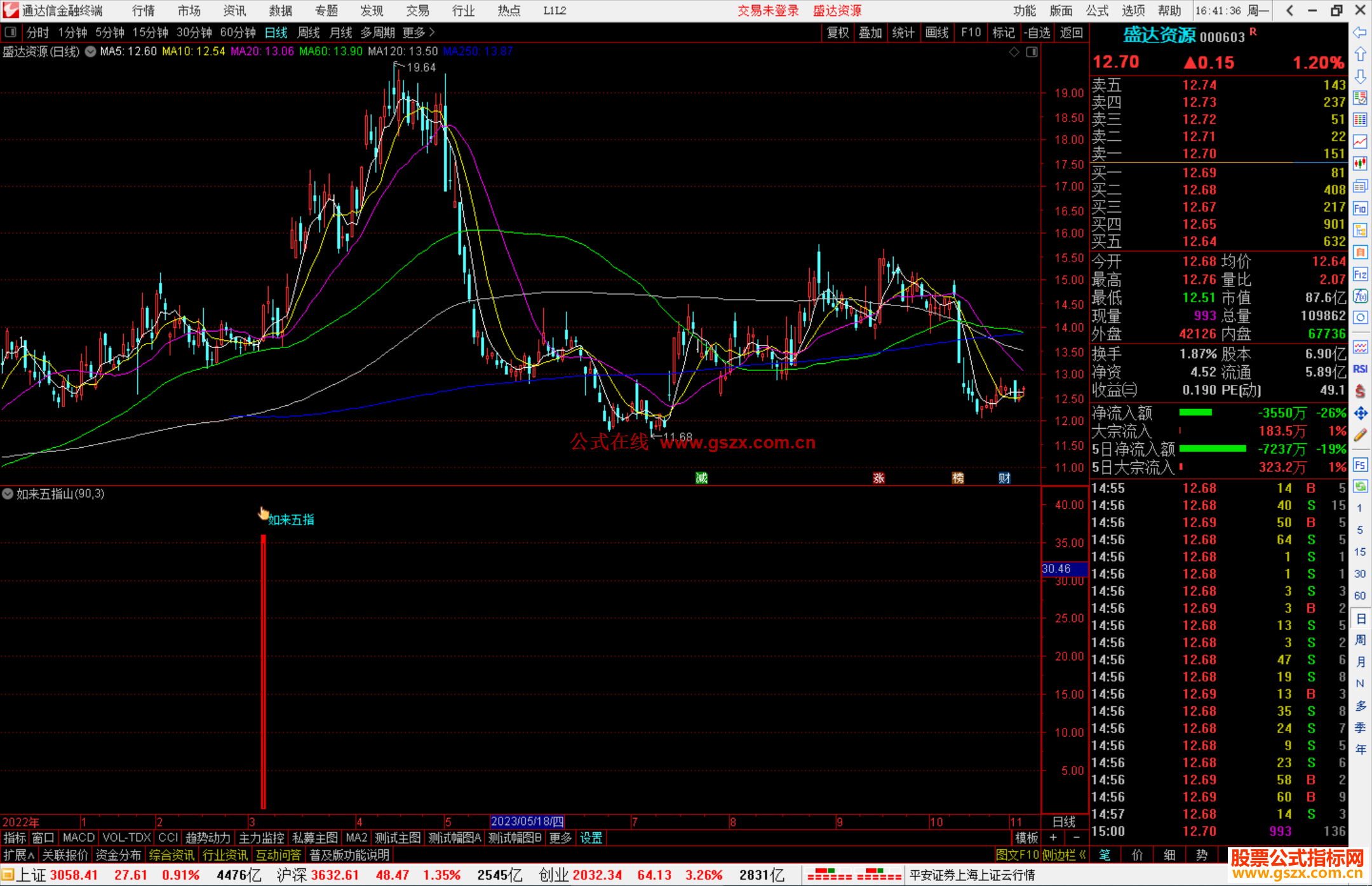The image size is (1372, 886).
Task: Click the F12 sidebar icon
Action: tap(1360, 274)
